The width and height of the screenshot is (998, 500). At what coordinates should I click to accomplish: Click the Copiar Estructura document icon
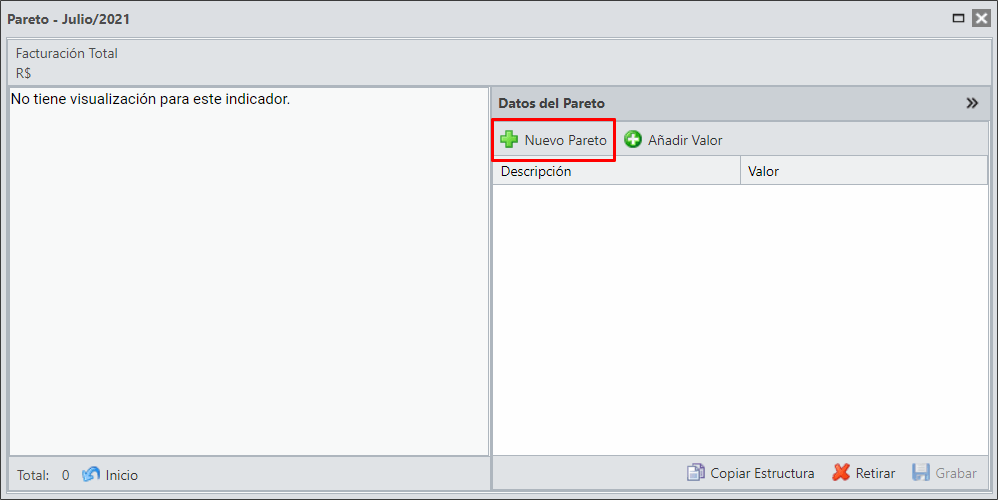[x=696, y=473]
